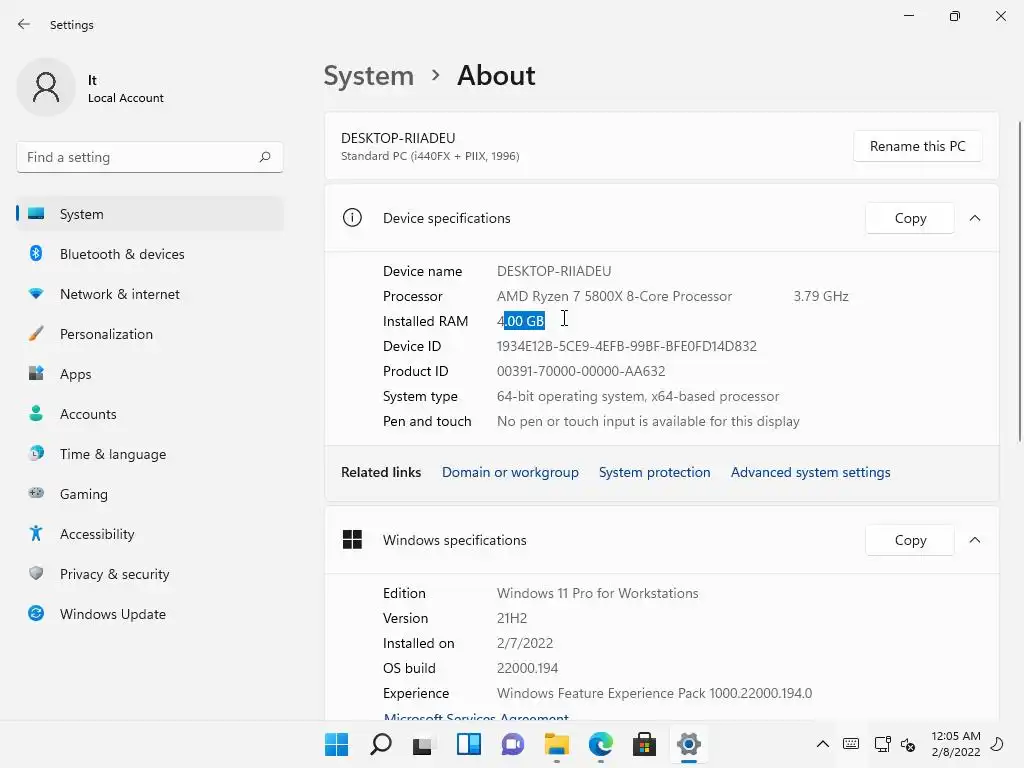The height and width of the screenshot is (768, 1024).
Task: Open Time & language settings
Action: point(150,453)
